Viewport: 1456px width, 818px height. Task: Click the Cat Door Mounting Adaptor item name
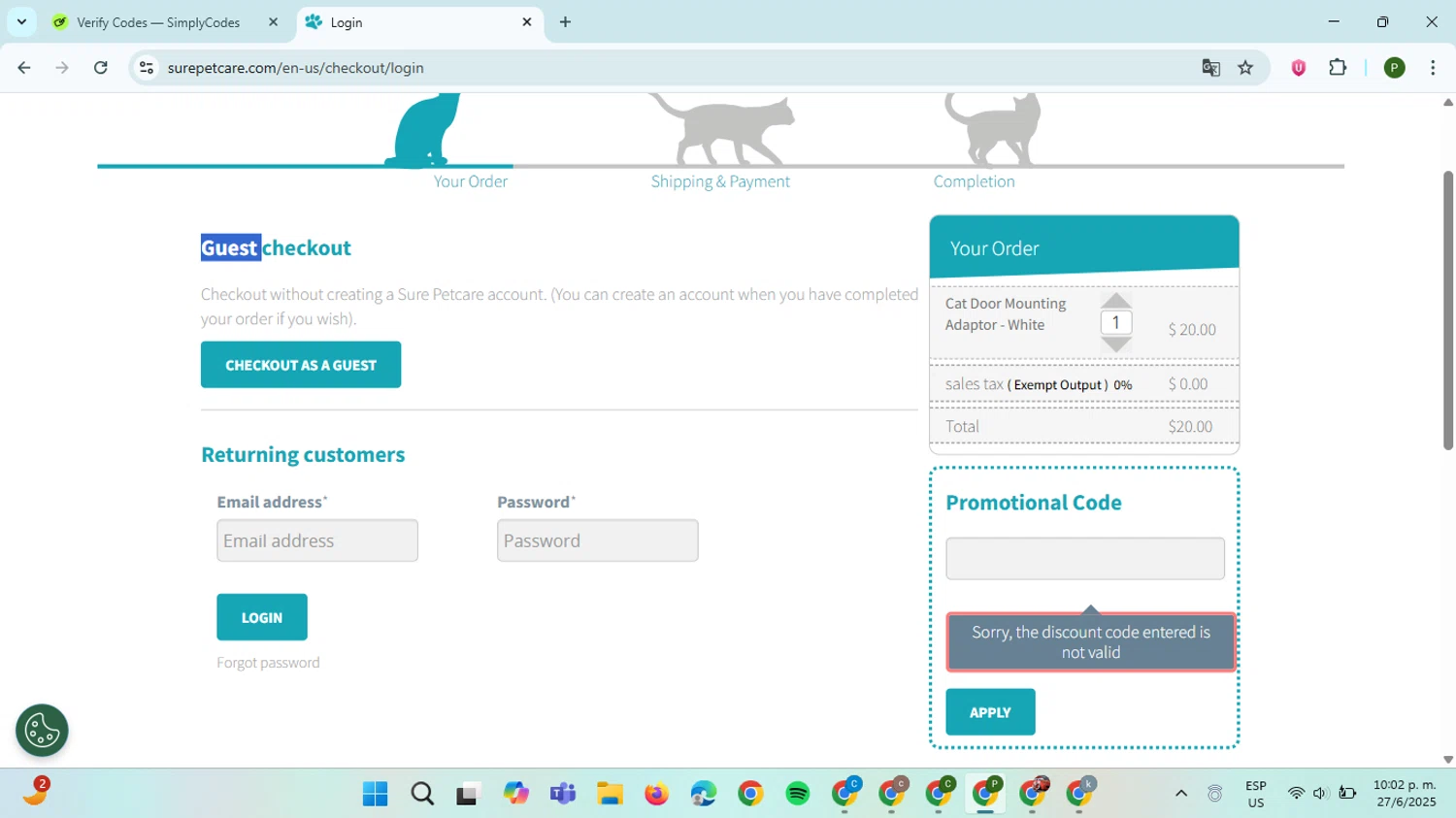[x=1006, y=314]
